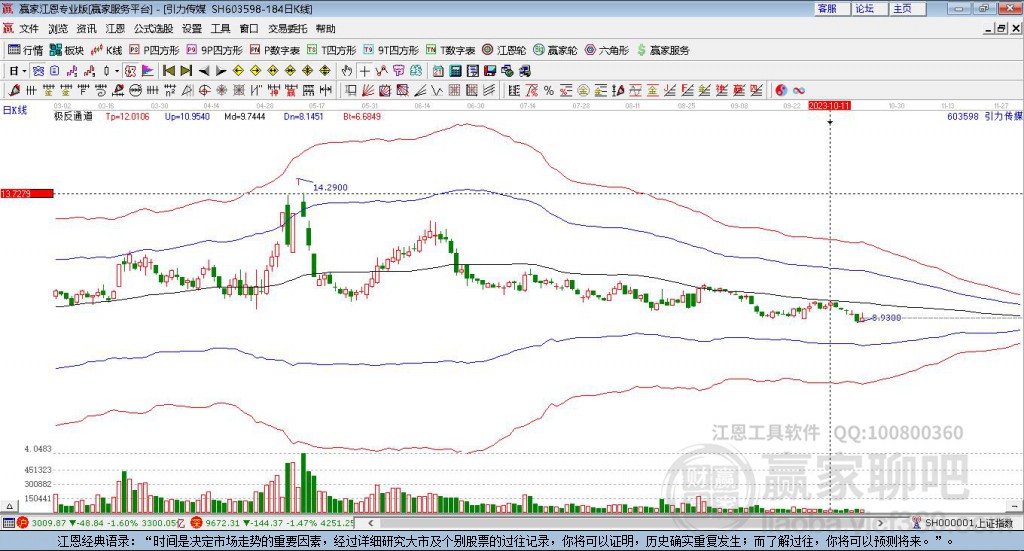The height and width of the screenshot is (551, 1024).
Task: Click the horizontal scrollbar right arrow
Action: click(x=880, y=523)
